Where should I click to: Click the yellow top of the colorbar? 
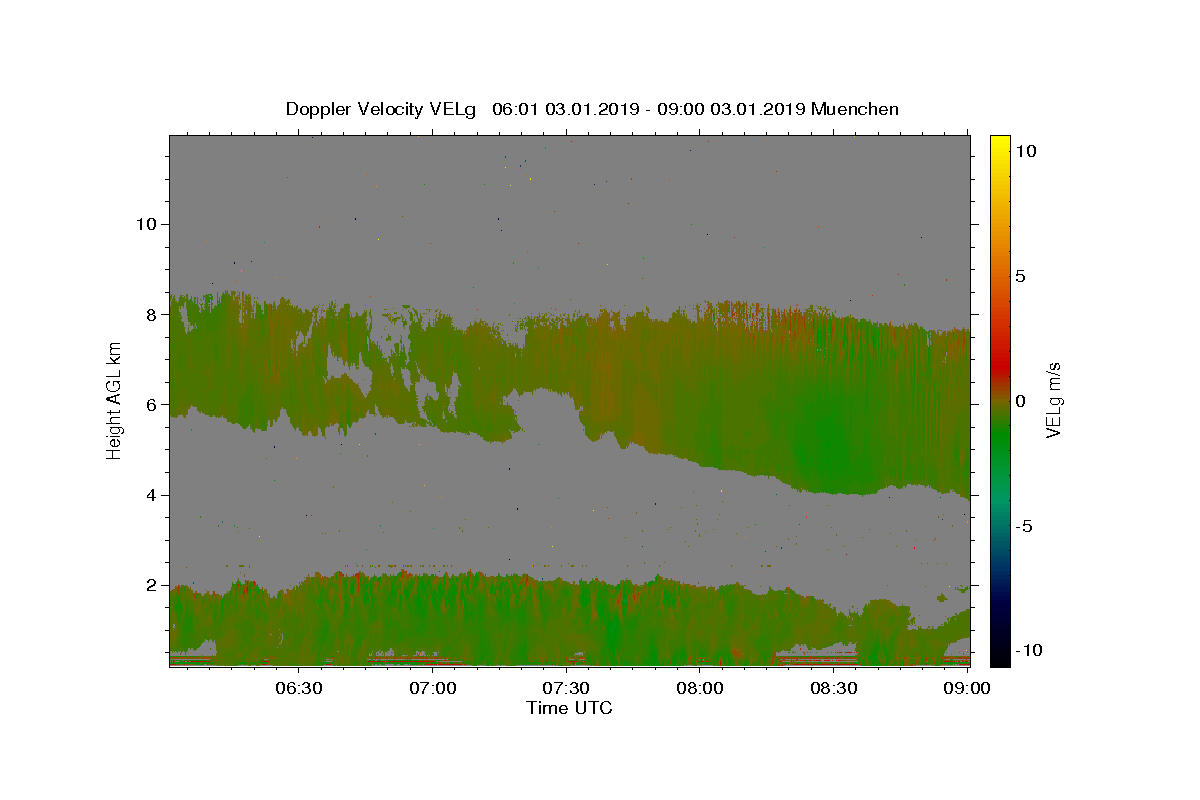(x=999, y=143)
